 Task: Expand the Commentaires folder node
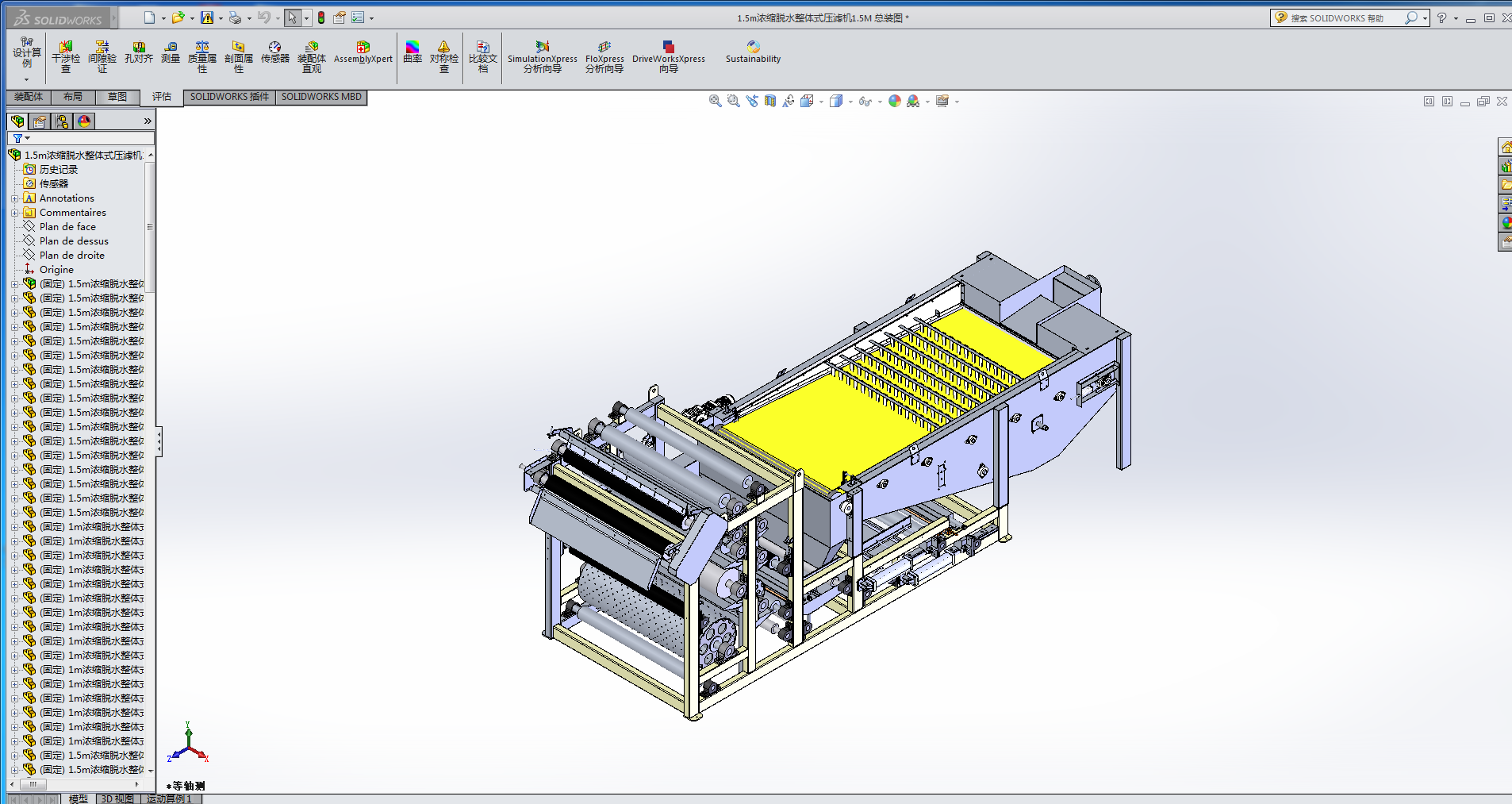[x=14, y=213]
